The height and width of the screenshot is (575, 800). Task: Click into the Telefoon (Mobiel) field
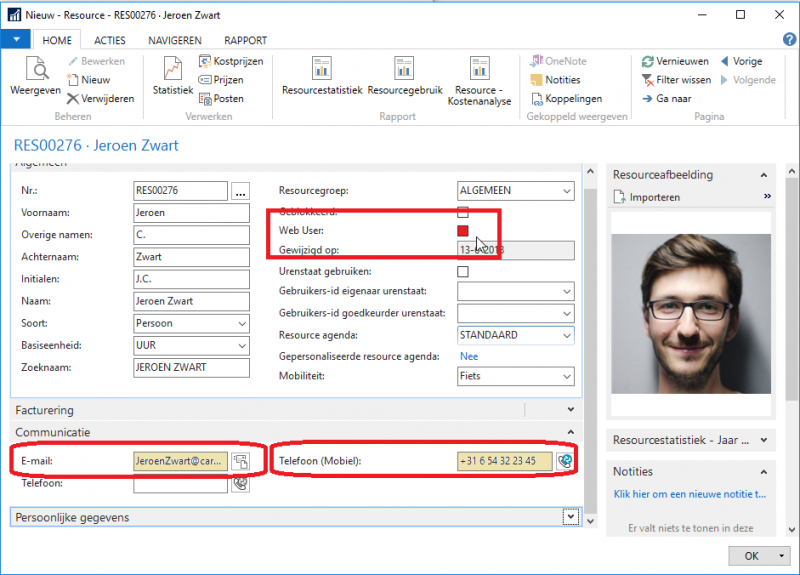pyautogui.click(x=505, y=461)
